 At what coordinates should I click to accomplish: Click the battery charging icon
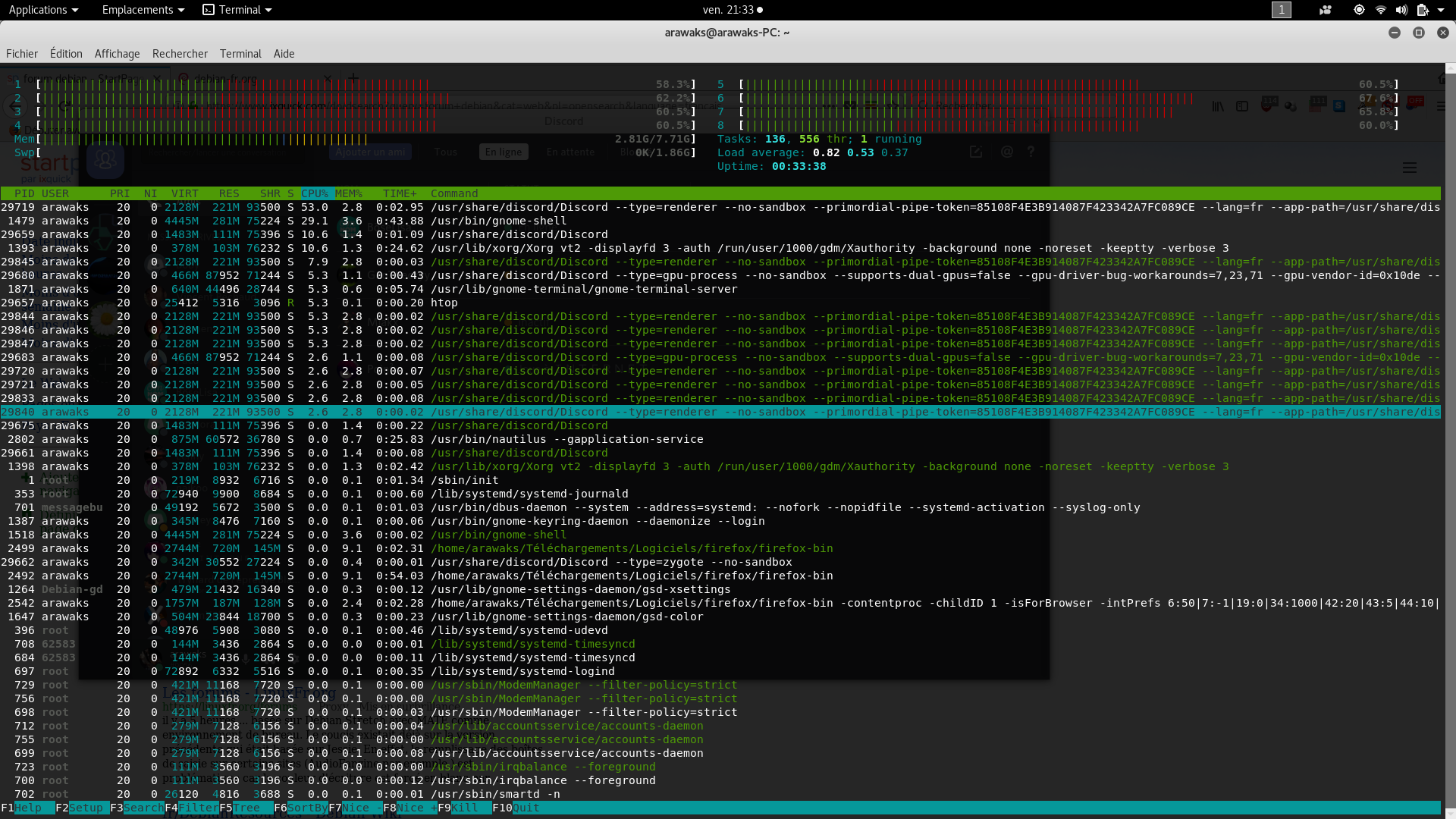(1423, 10)
